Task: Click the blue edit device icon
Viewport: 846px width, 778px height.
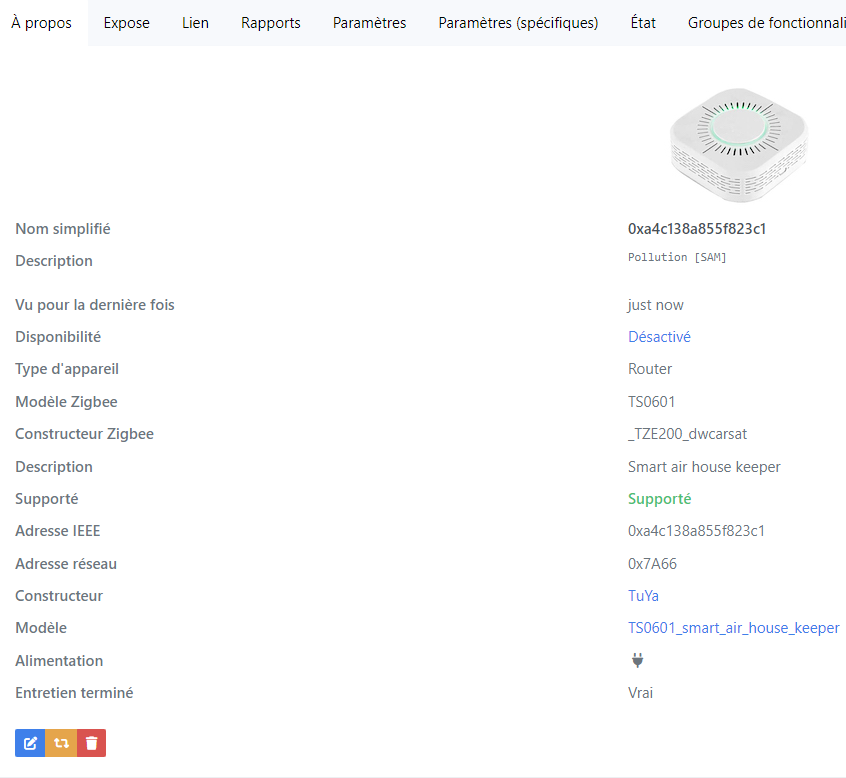Action: pyautogui.click(x=30, y=743)
